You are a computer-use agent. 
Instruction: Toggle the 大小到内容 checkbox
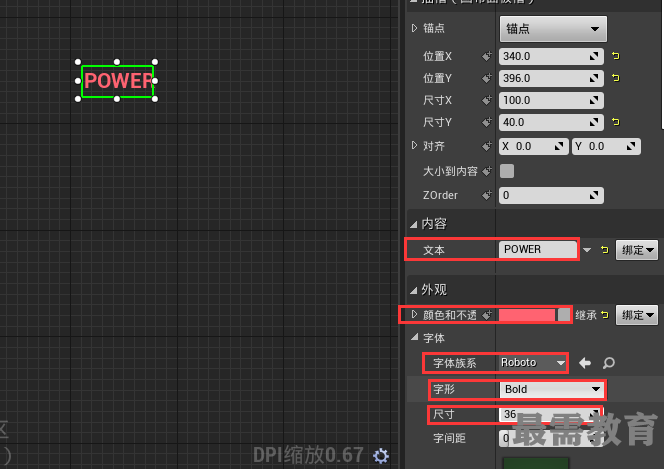pyautogui.click(x=507, y=171)
